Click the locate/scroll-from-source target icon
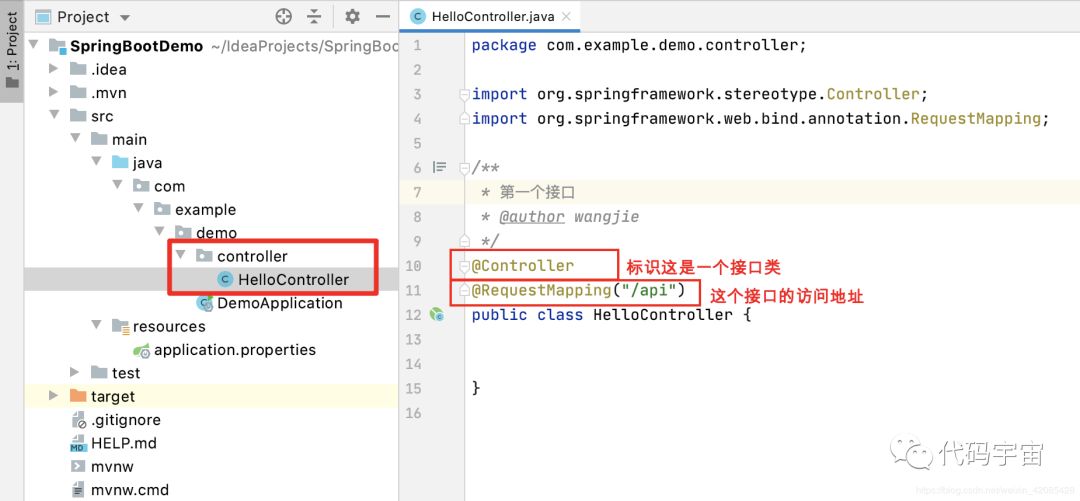Image resolution: width=1080 pixels, height=501 pixels. click(x=283, y=17)
